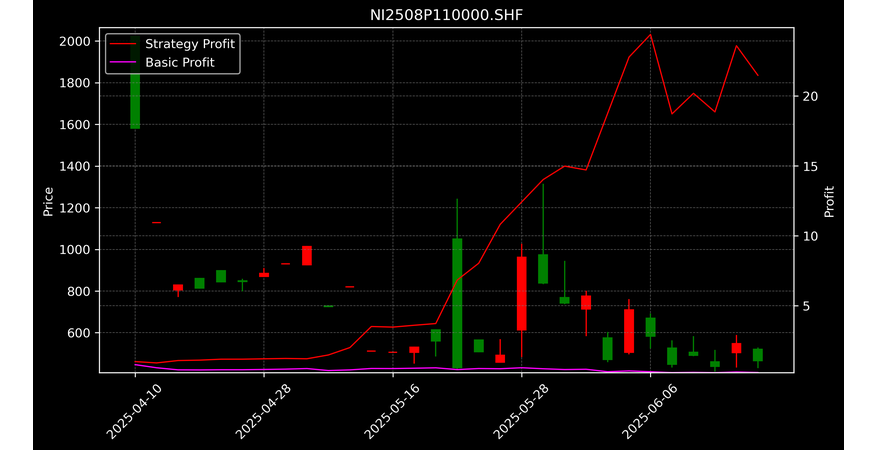Viewport: 878px width, 450px height.
Task: Click the Strategy Profit legend label
Action: (x=190, y=44)
